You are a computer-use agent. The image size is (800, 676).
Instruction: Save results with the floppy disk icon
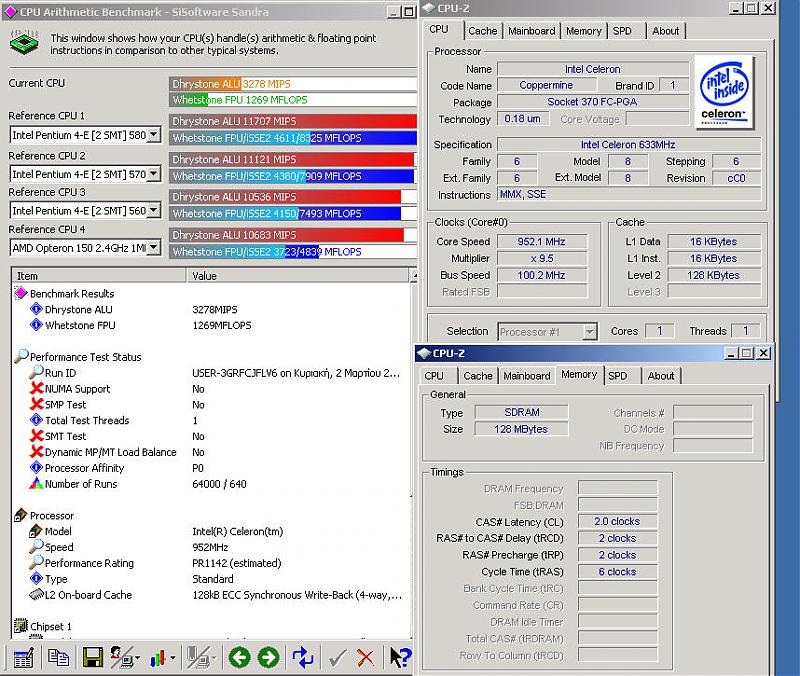(92, 657)
